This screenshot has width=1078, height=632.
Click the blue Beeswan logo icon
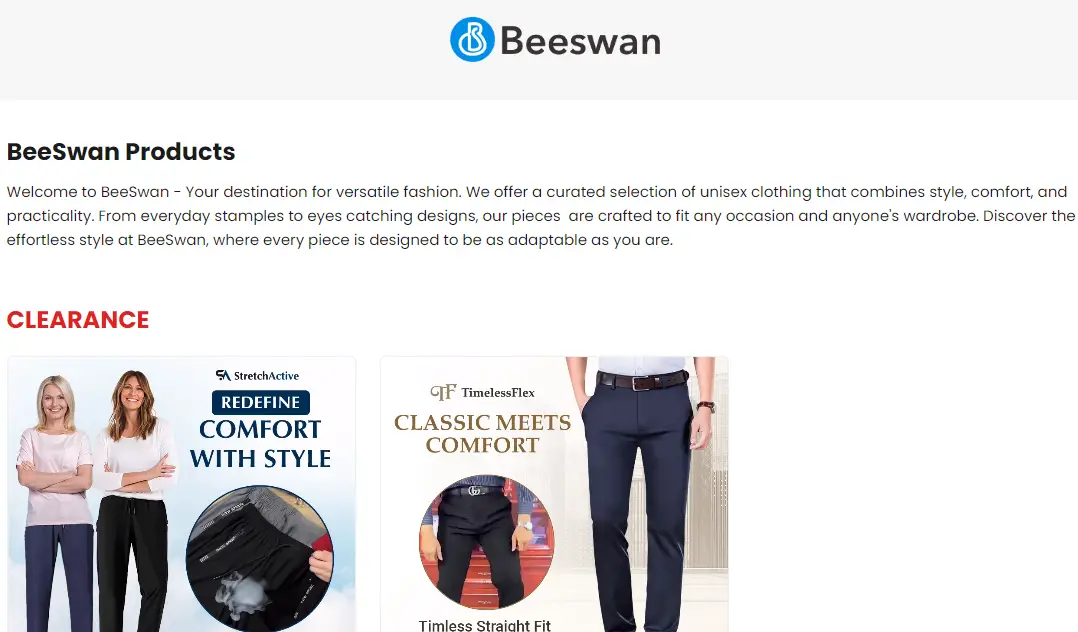472,39
